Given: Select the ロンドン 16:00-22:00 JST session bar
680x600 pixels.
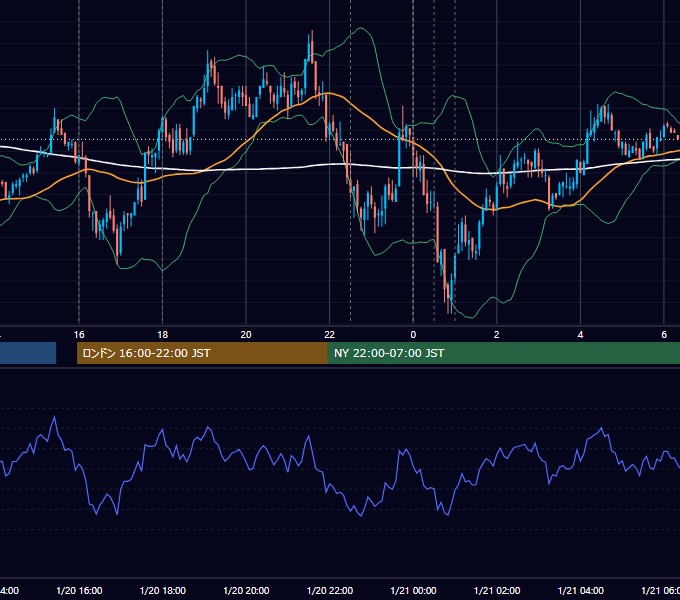Looking at the screenshot, I should [202, 353].
